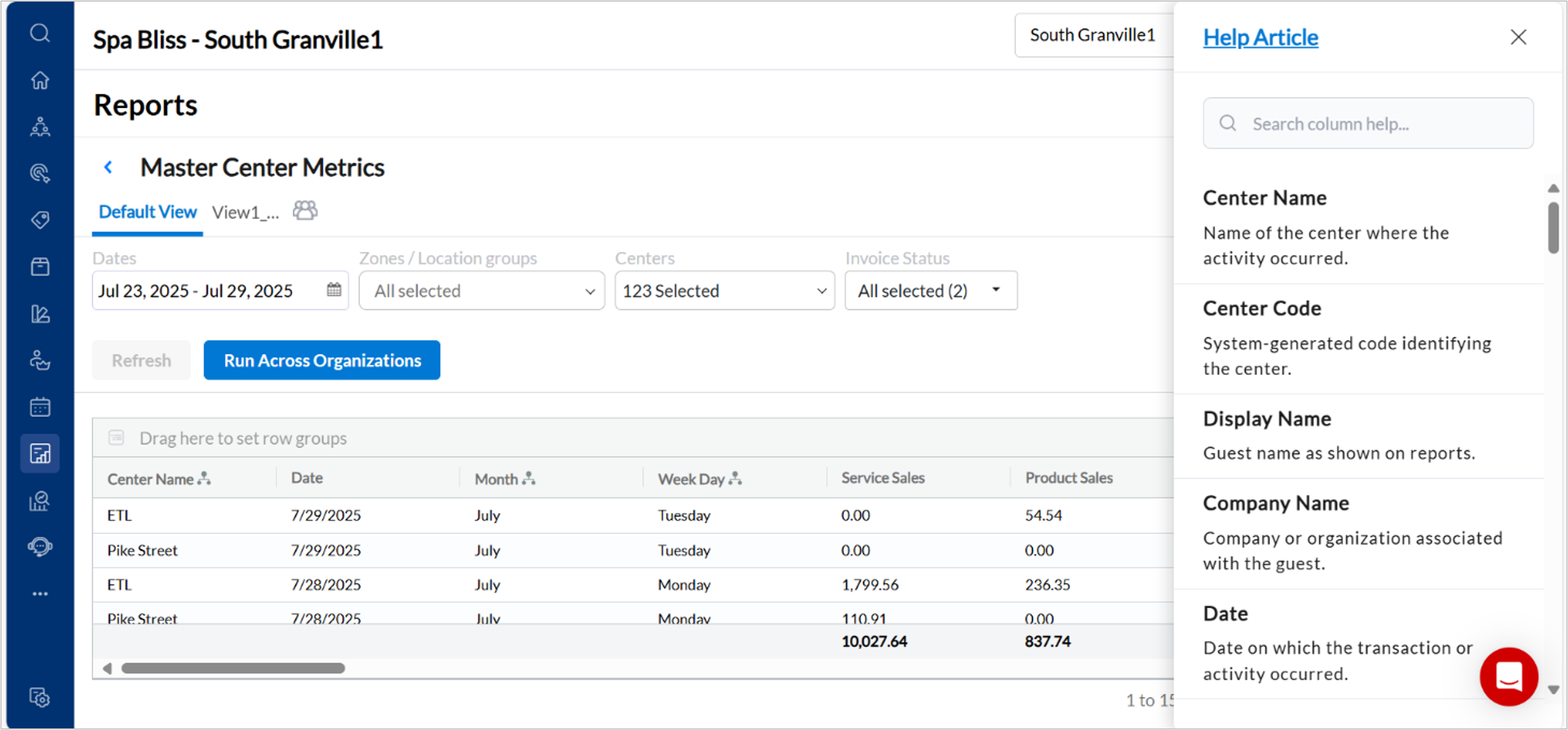This screenshot has width=1568, height=730.
Task: Click the Search column help field
Action: [1368, 124]
